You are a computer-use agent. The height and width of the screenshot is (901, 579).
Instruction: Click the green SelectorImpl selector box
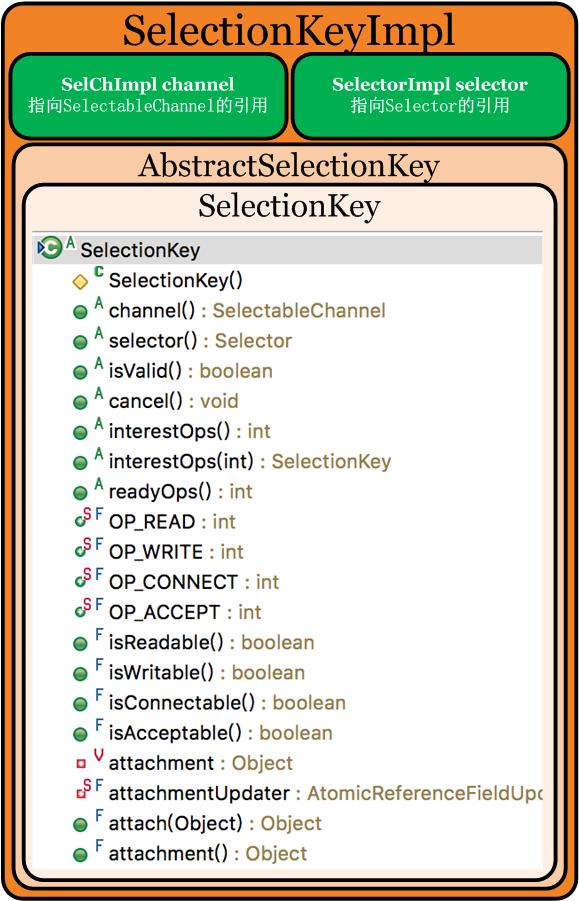pyautogui.click(x=430, y=95)
